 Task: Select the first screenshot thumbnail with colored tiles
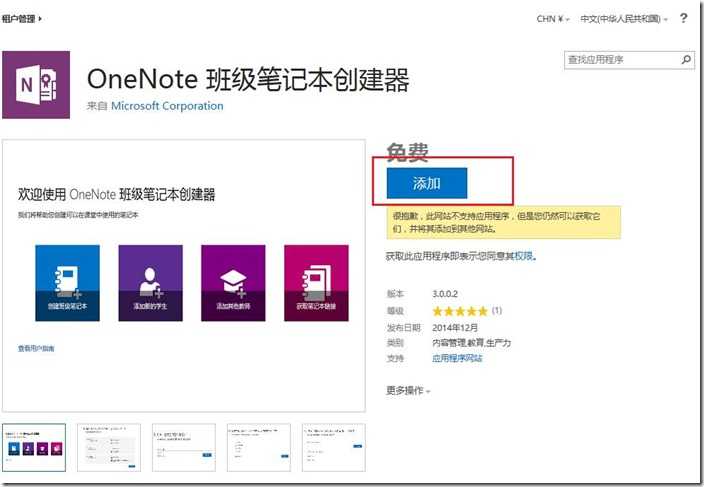(34, 448)
